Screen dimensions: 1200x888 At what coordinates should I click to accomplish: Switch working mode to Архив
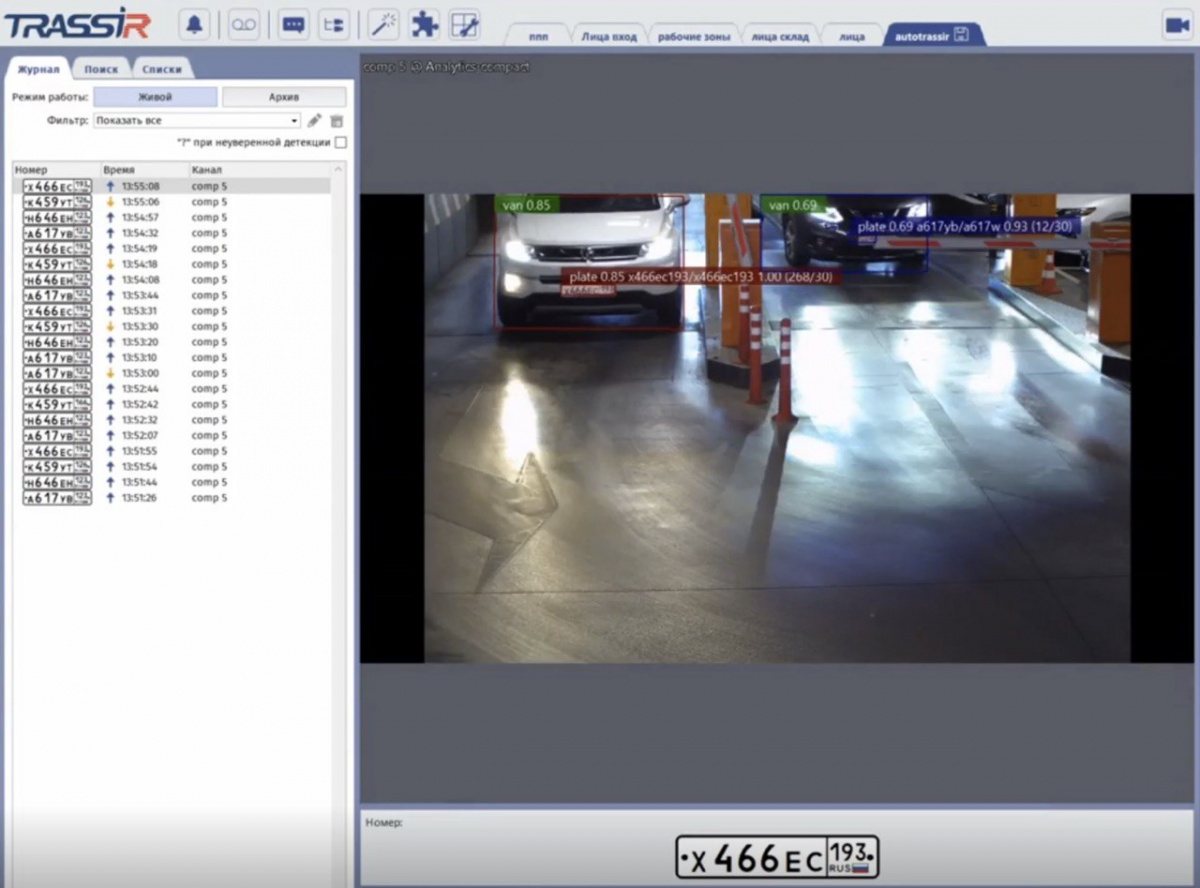coord(284,97)
